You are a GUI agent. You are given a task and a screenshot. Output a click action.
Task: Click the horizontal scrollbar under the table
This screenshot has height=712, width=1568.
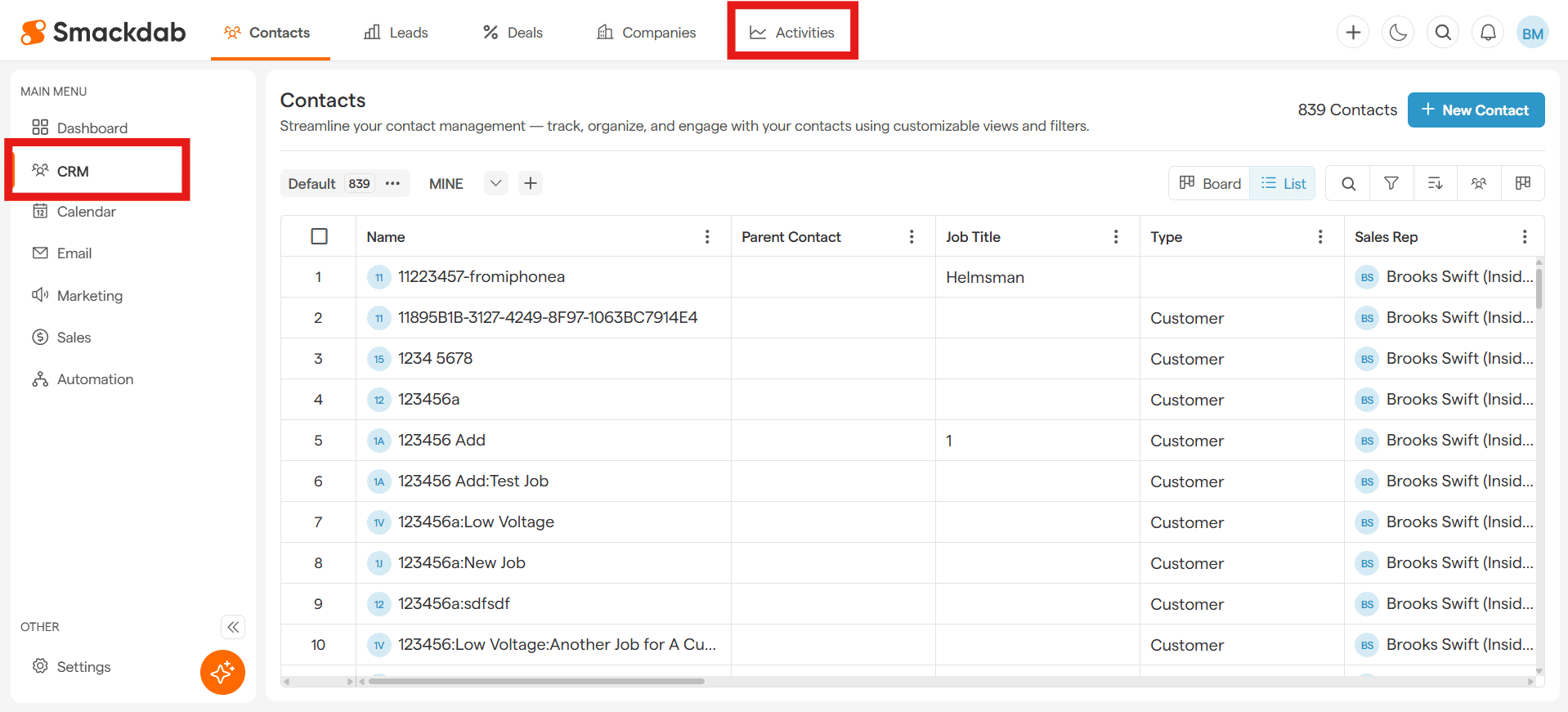(536, 681)
